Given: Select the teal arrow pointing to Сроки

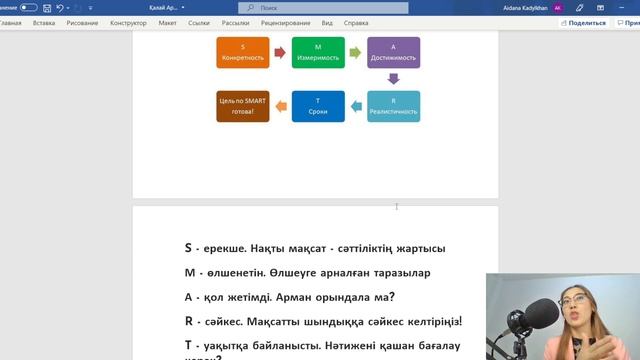Looking at the screenshot, I should tap(356, 106).
